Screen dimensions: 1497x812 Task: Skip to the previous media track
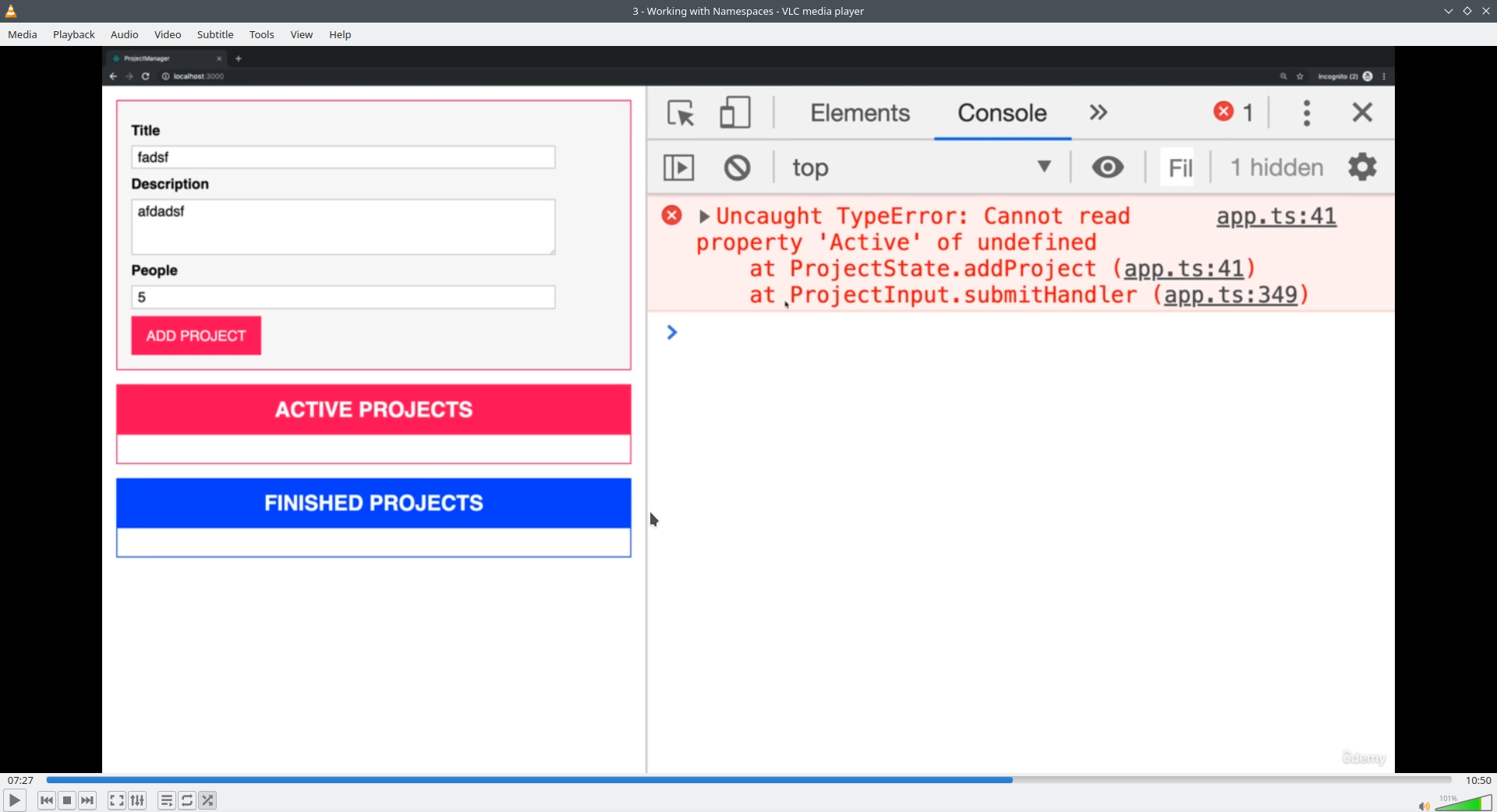click(x=47, y=800)
